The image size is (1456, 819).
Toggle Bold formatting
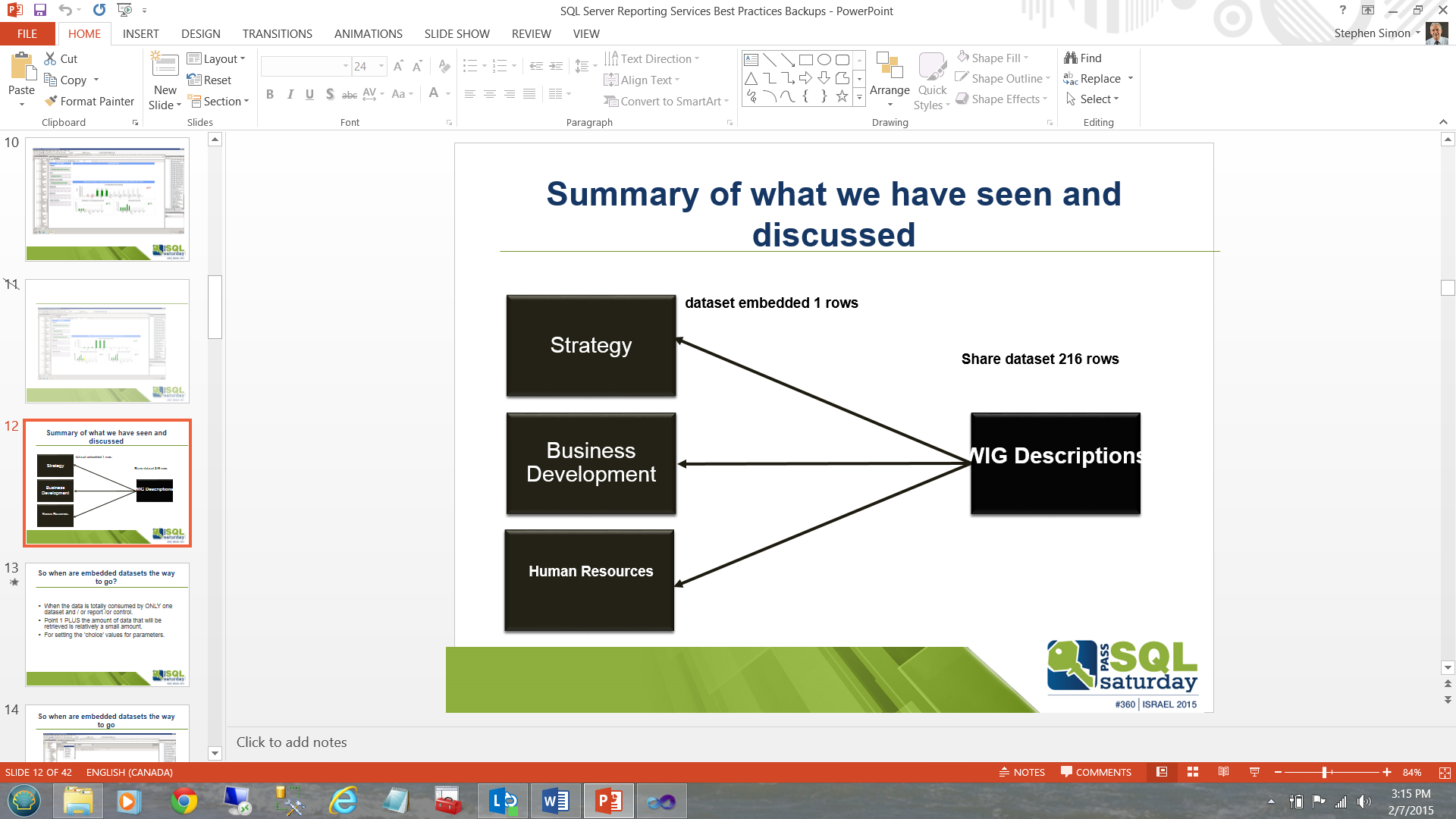pos(270,94)
